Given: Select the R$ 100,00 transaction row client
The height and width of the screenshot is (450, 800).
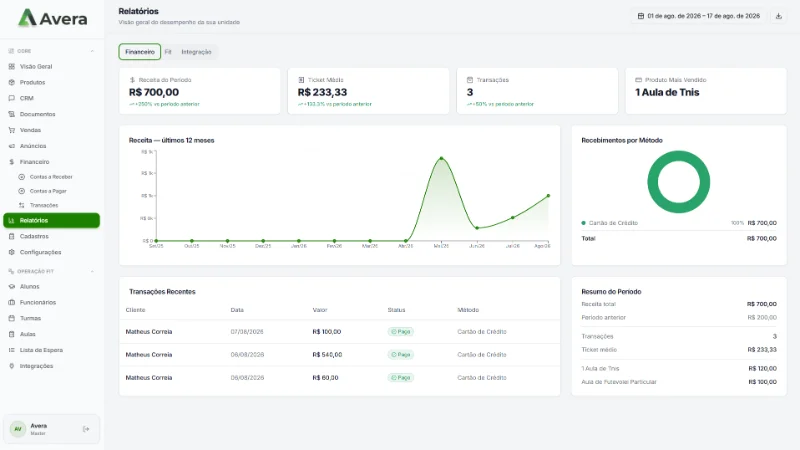Looking at the screenshot, I should [149, 332].
